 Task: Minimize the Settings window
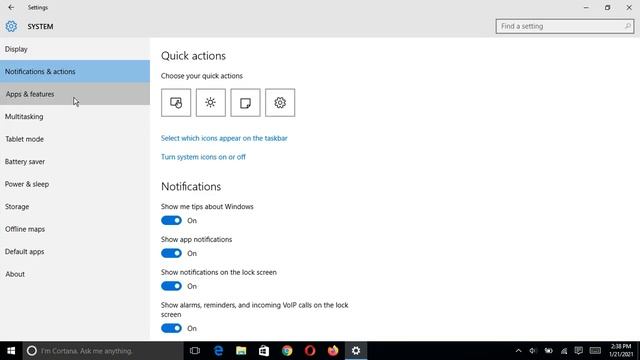coord(586,7)
